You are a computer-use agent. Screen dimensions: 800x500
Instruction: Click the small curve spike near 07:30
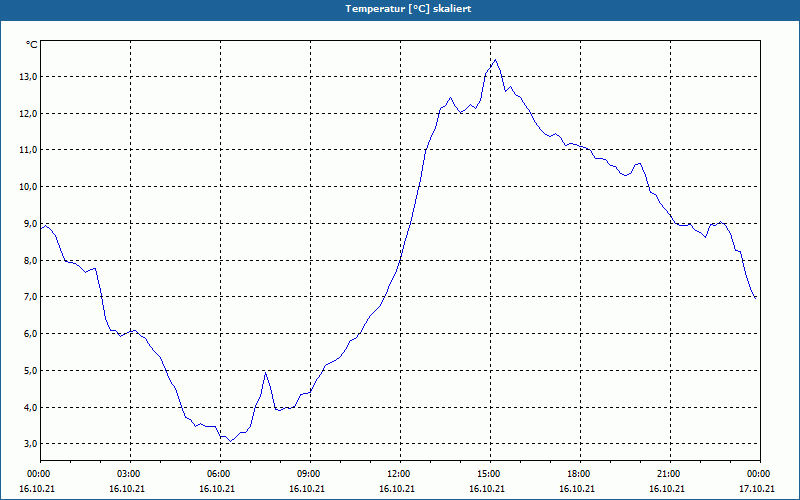coord(265,373)
